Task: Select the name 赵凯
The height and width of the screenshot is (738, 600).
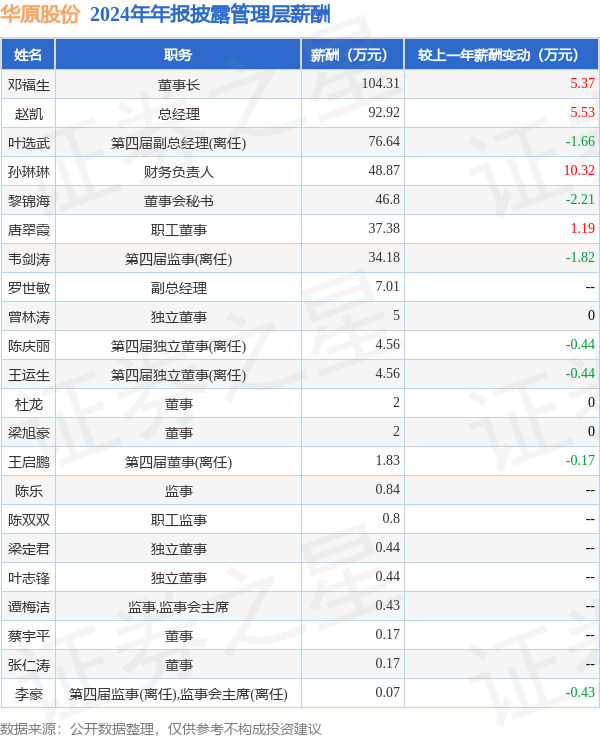Action: 29,114
